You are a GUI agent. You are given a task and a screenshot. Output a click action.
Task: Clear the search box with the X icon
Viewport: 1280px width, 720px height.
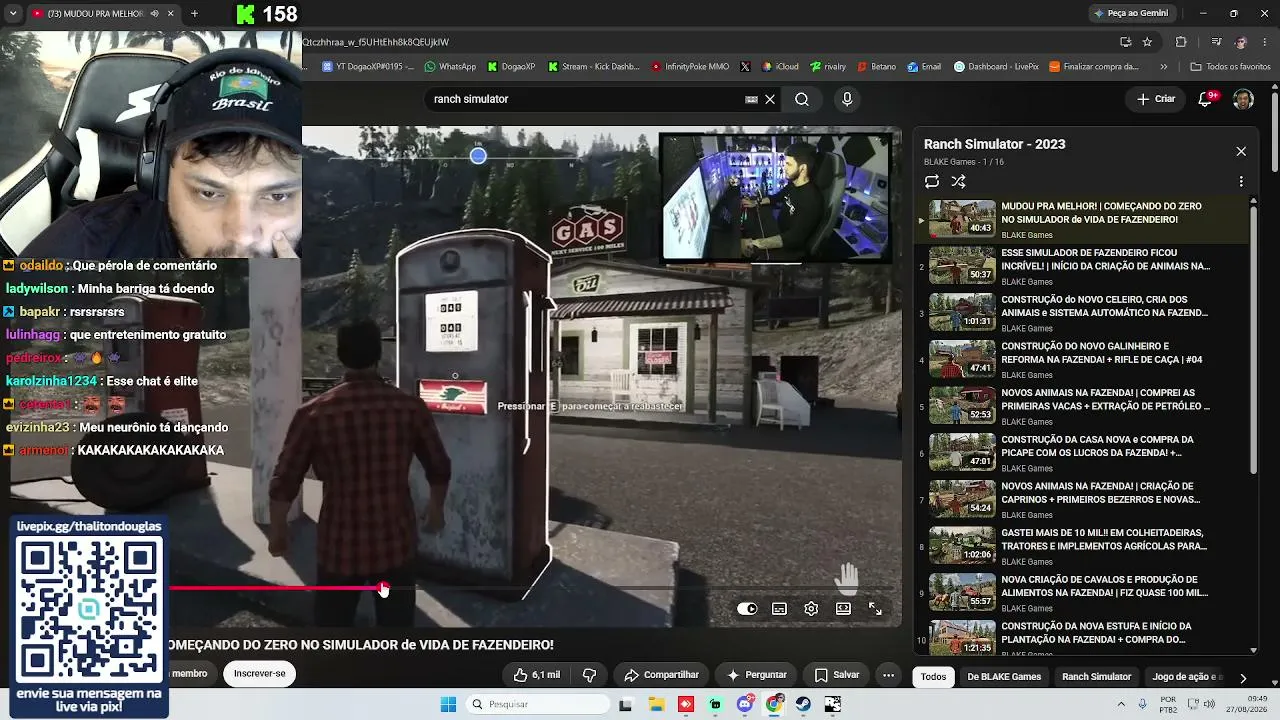click(770, 99)
